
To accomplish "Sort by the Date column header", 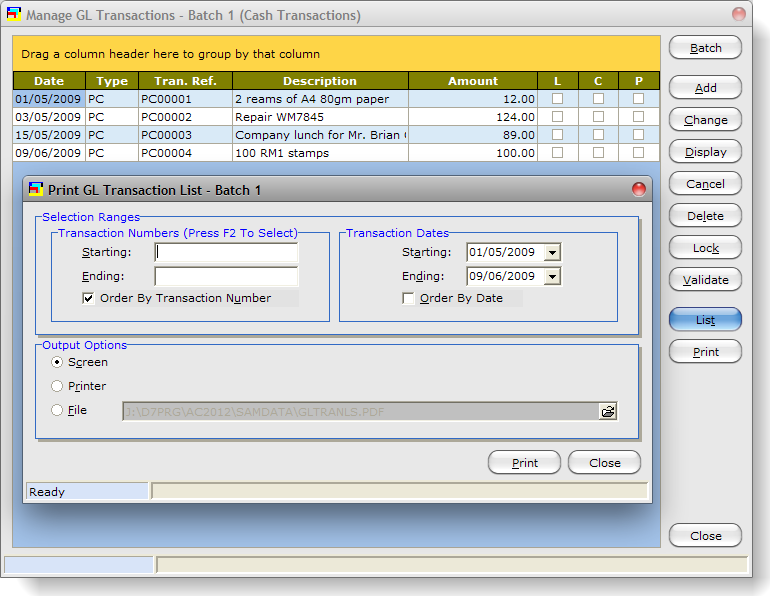I will click(49, 81).
